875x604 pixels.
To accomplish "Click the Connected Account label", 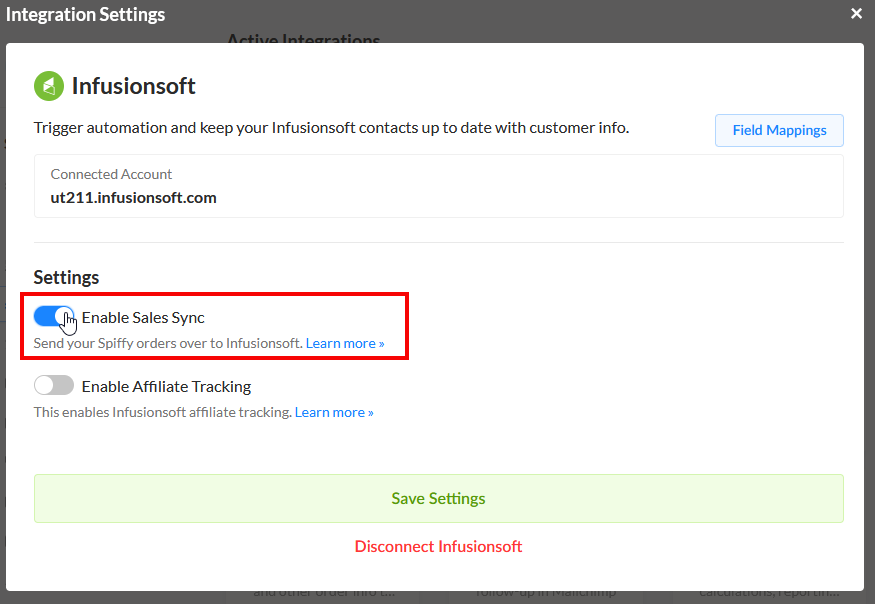I will tap(111, 174).
